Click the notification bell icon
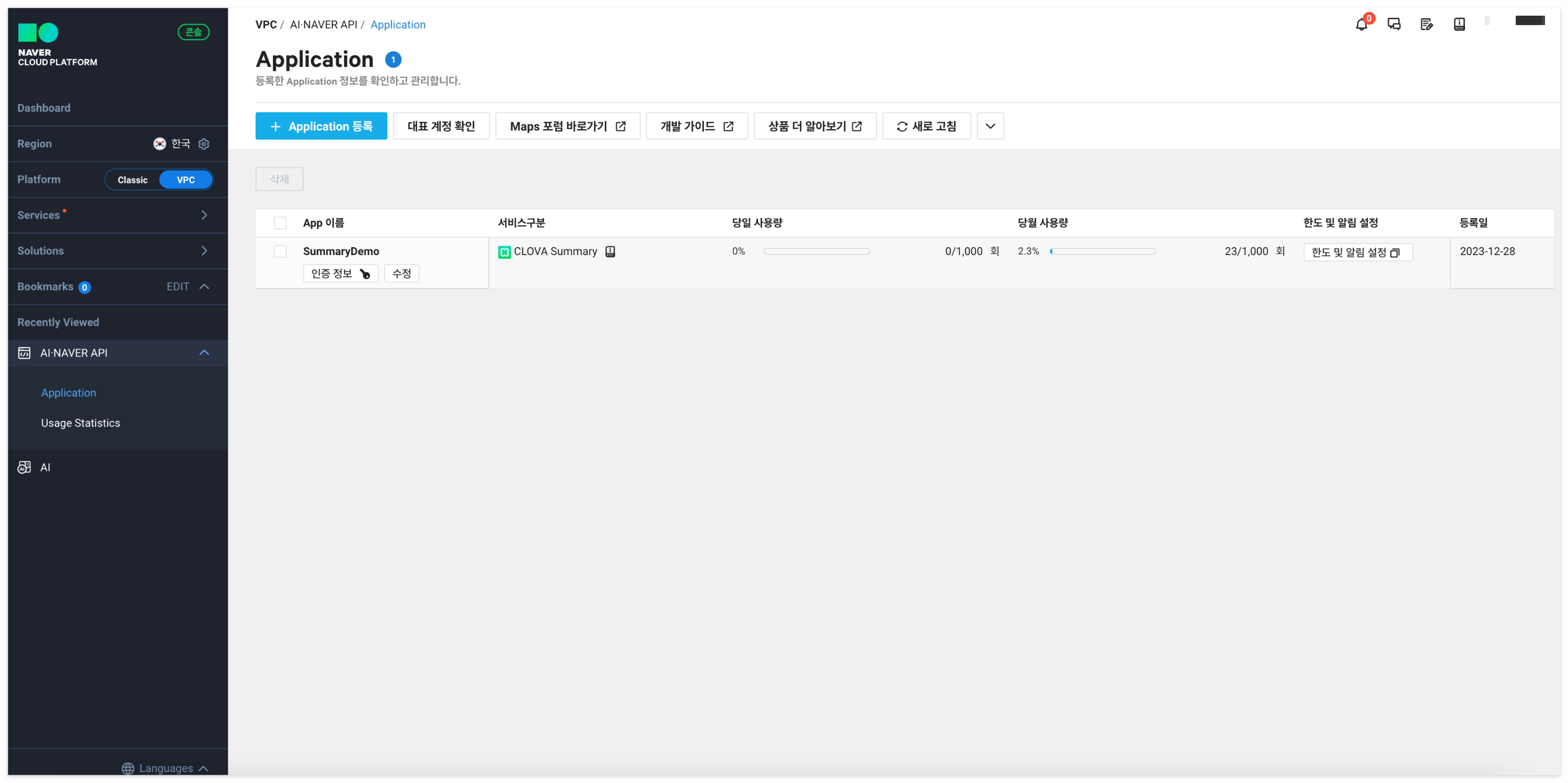Viewport: 1568px width, 783px height. pos(1361,25)
